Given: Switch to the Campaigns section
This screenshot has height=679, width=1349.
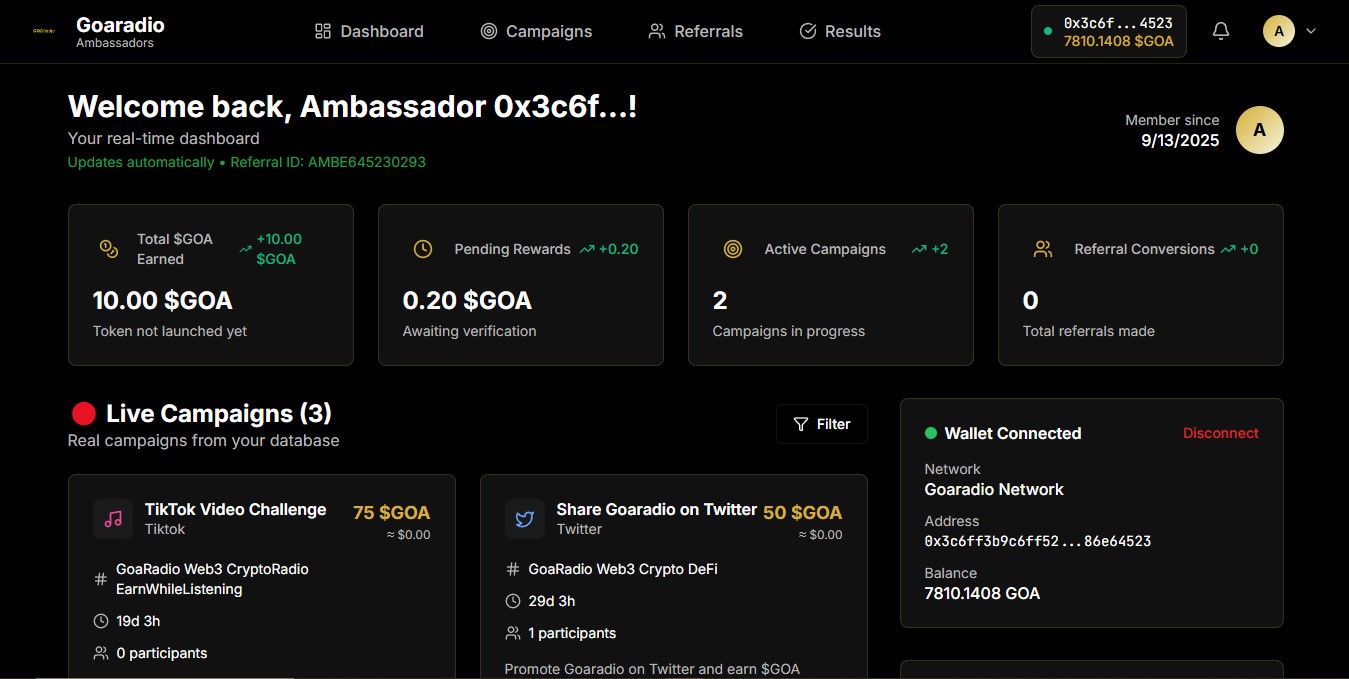Looking at the screenshot, I should pyautogui.click(x=537, y=31).
